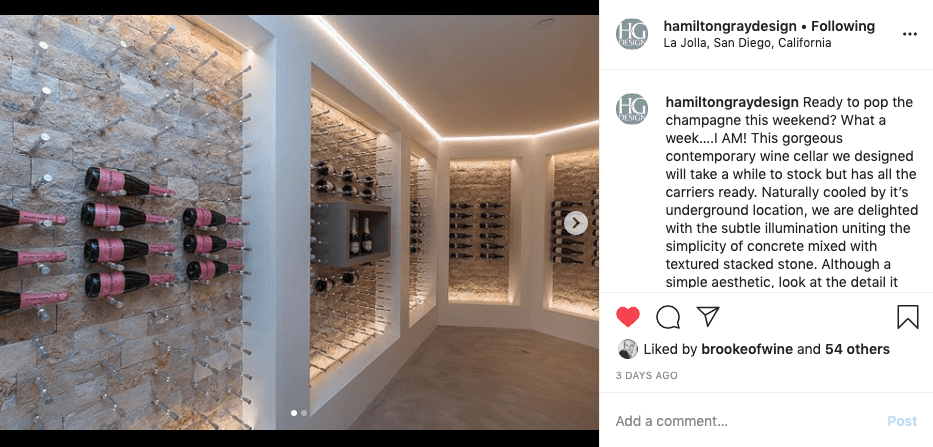Share post via paper plane icon

coord(708,317)
